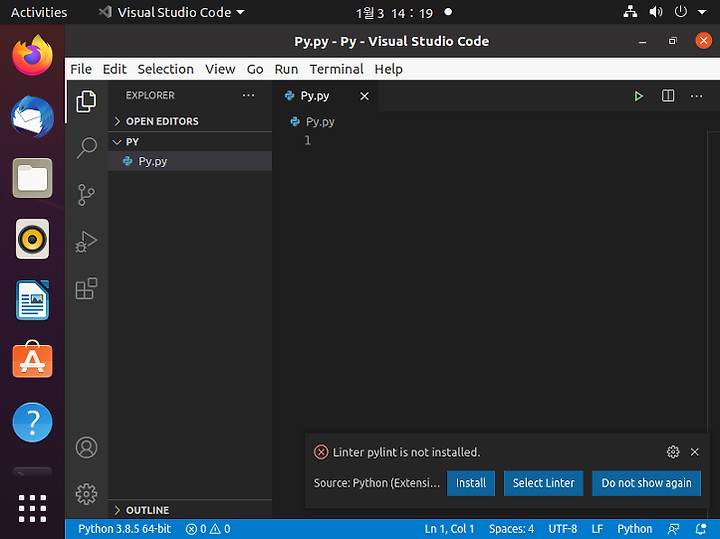Open the Accounts menu icon
The image size is (720, 539).
pos(86,447)
